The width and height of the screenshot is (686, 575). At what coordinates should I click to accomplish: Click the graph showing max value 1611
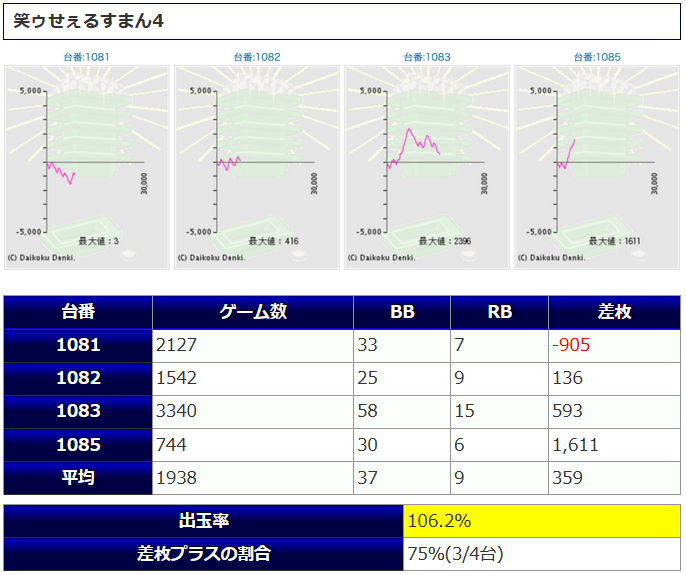tap(597, 168)
